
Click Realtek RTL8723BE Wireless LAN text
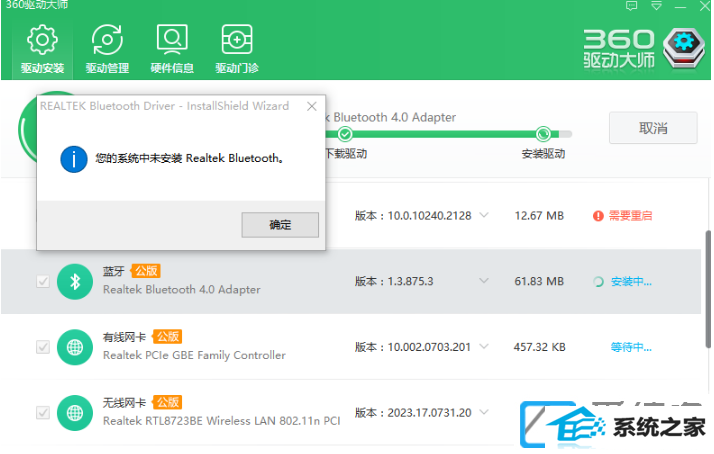point(222,421)
